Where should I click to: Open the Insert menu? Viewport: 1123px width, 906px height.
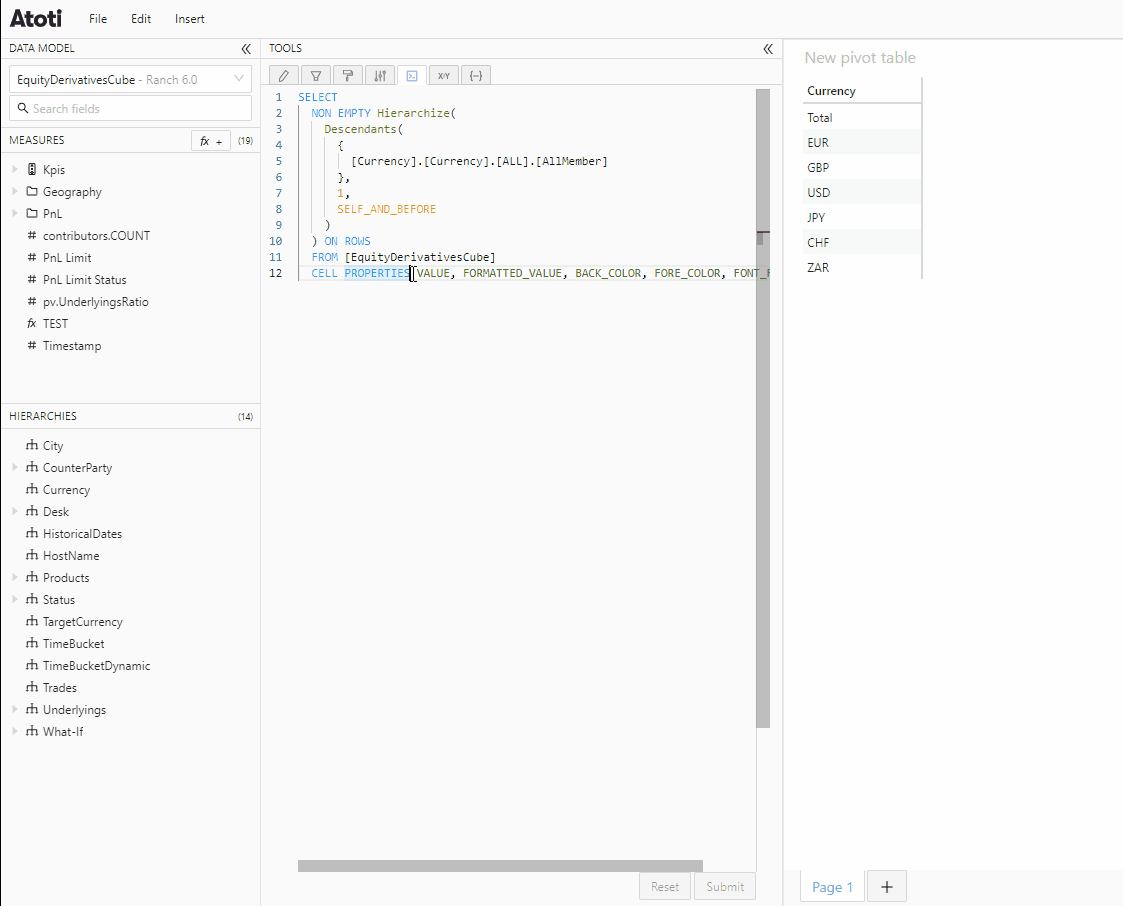pos(190,19)
